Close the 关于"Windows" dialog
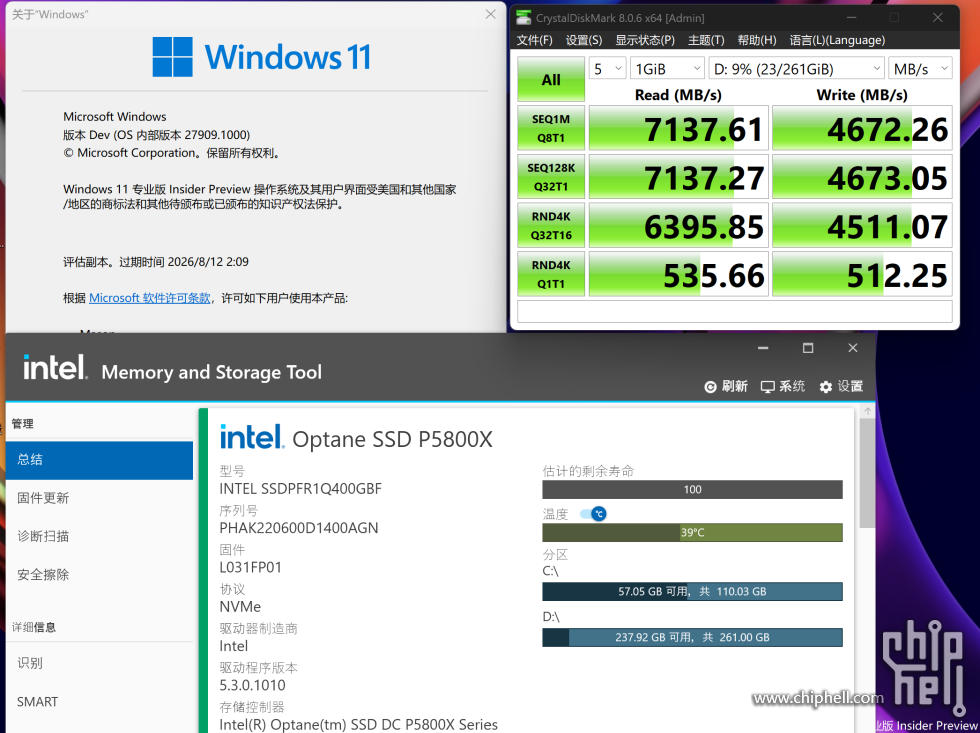 tap(491, 14)
